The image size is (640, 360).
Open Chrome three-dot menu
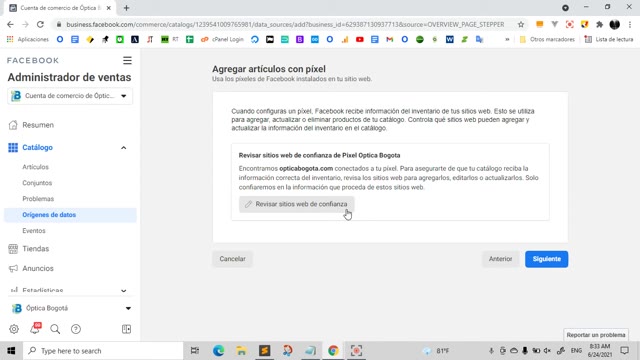click(630, 24)
